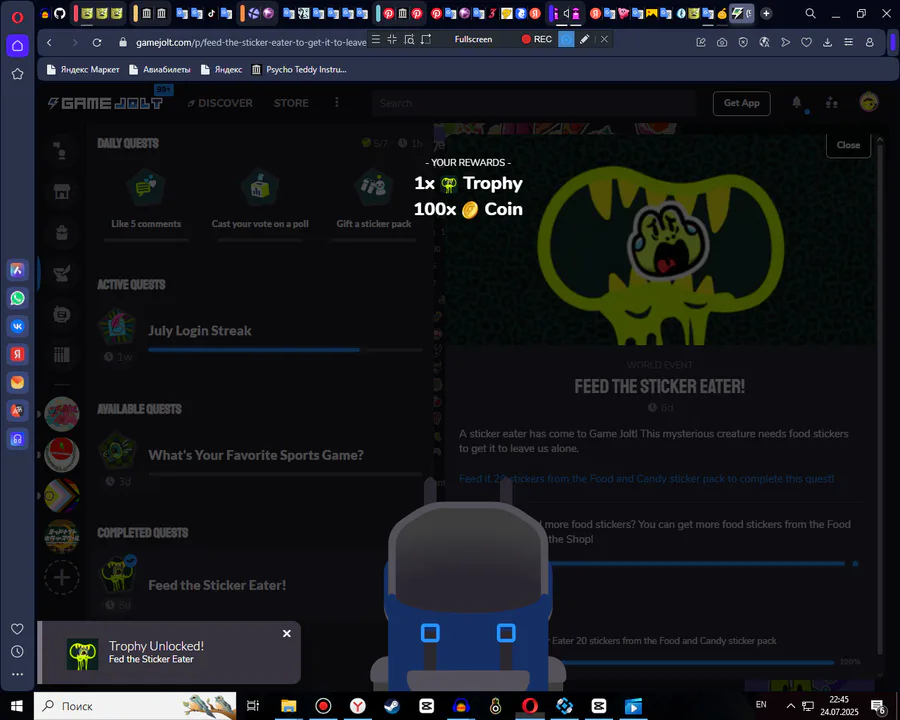Open Game Jolt three-dot more menu

point(336,103)
